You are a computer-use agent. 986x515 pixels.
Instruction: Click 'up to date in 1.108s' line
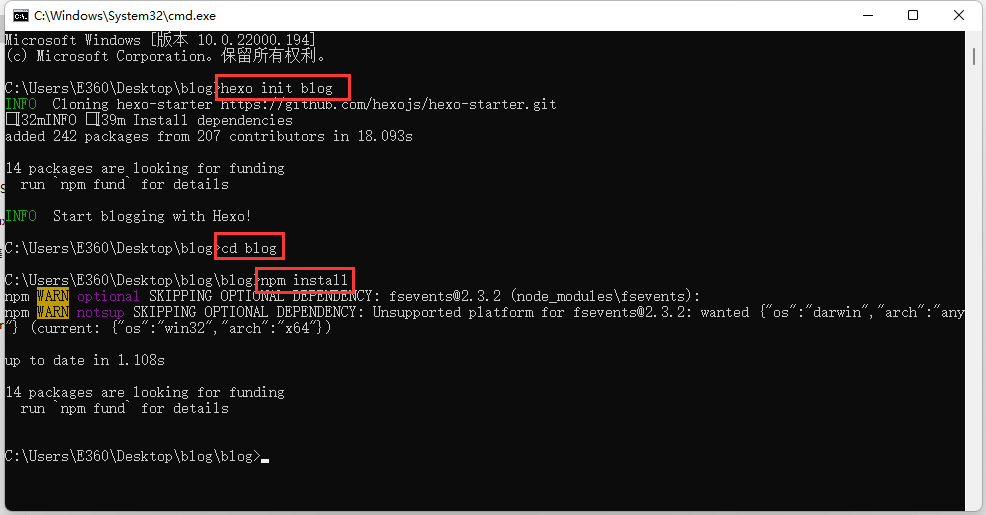(x=85, y=360)
